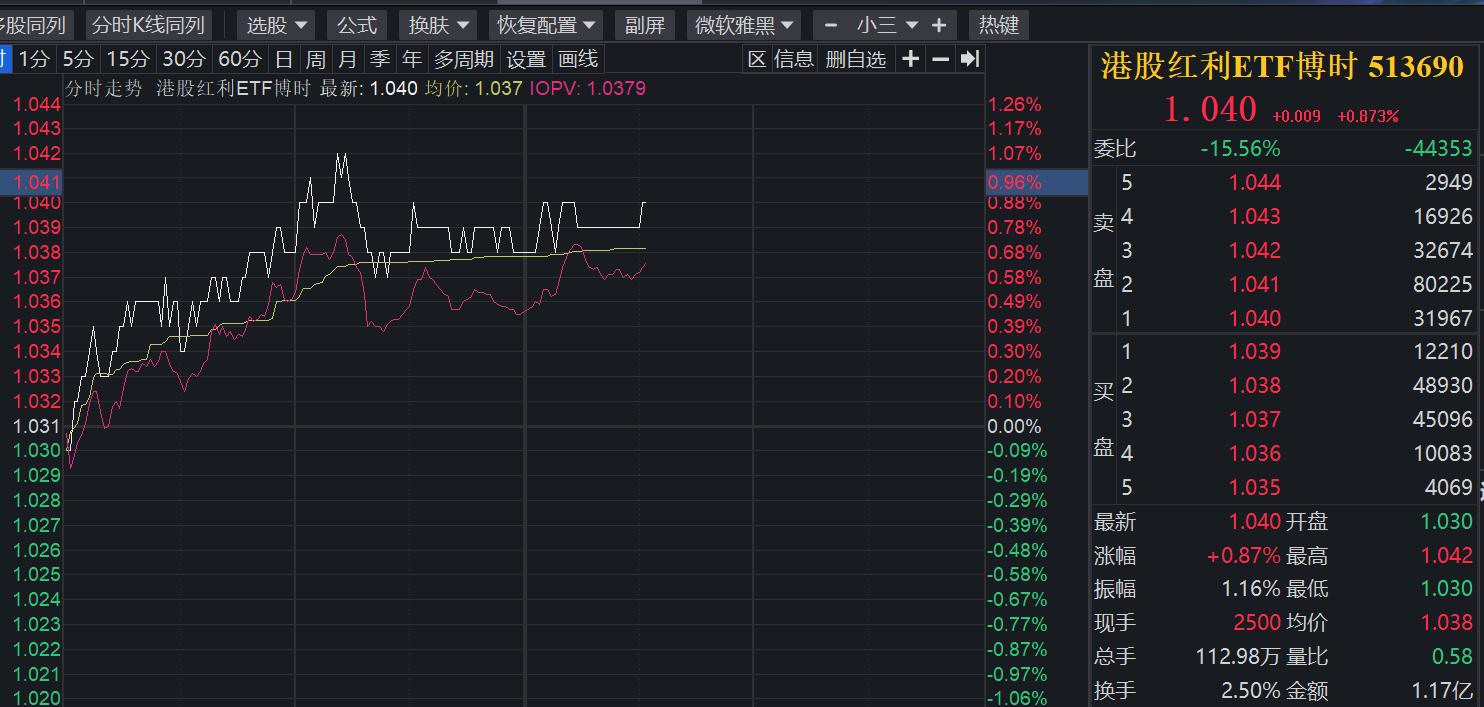Click the 热键 hotkey button
This screenshot has height=707, width=1484.
998,25
